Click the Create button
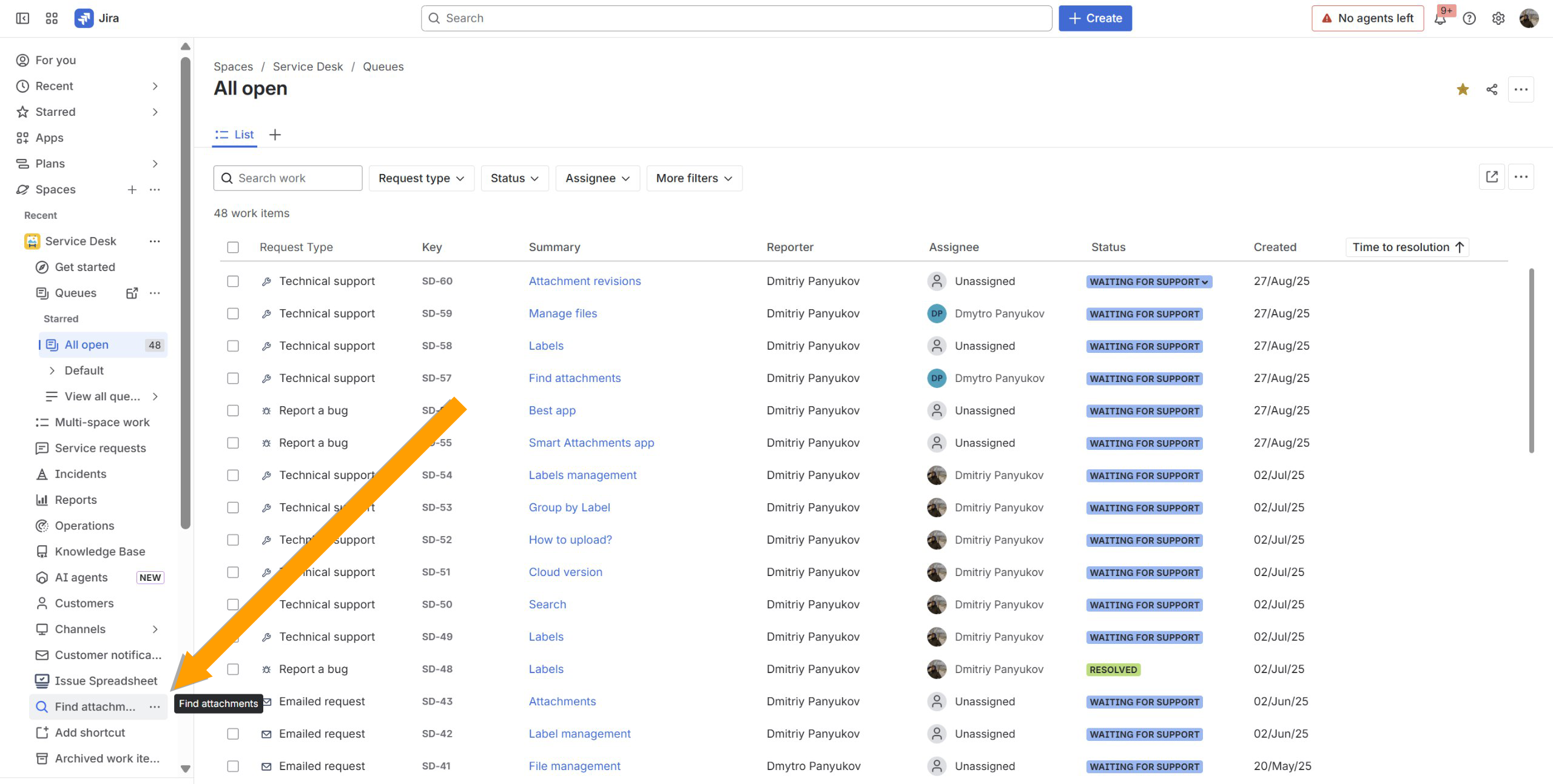This screenshot has height=784, width=1553. click(x=1095, y=18)
